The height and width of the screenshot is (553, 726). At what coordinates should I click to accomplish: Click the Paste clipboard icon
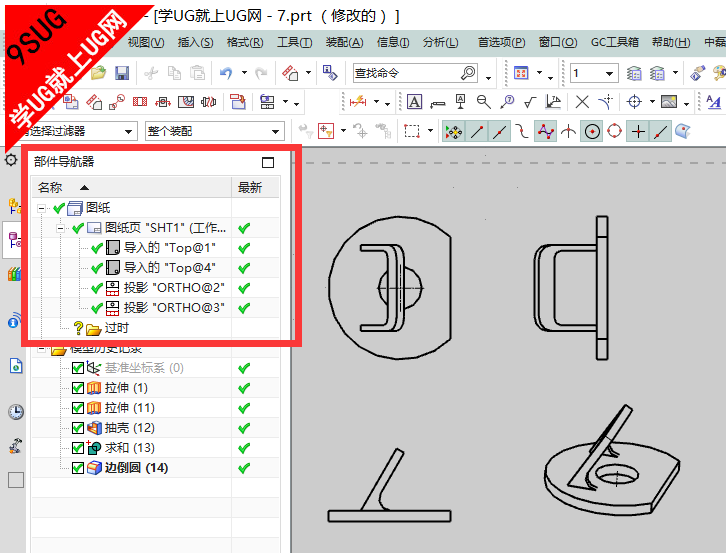coord(198,73)
